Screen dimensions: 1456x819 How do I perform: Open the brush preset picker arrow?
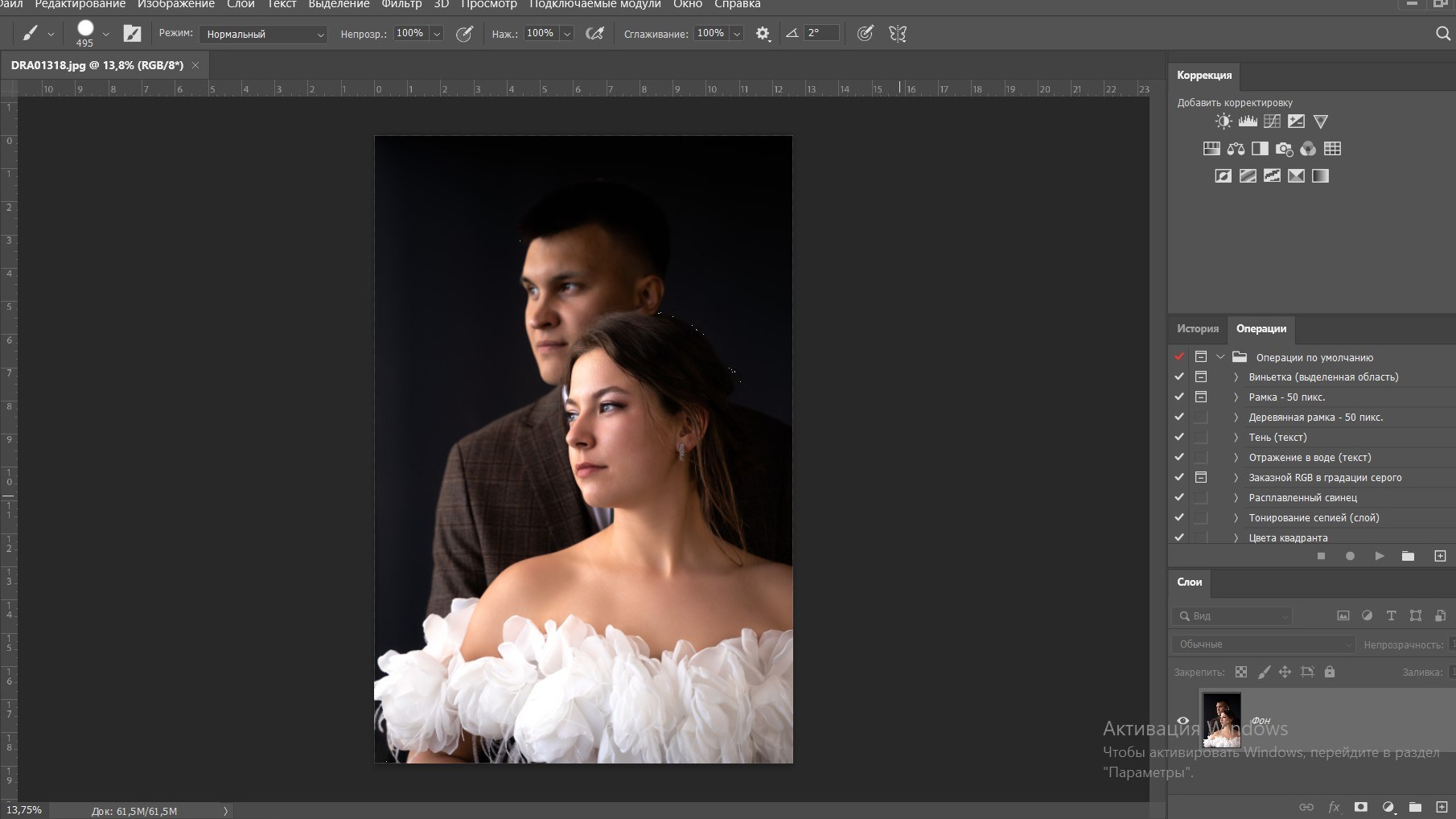pos(106,34)
